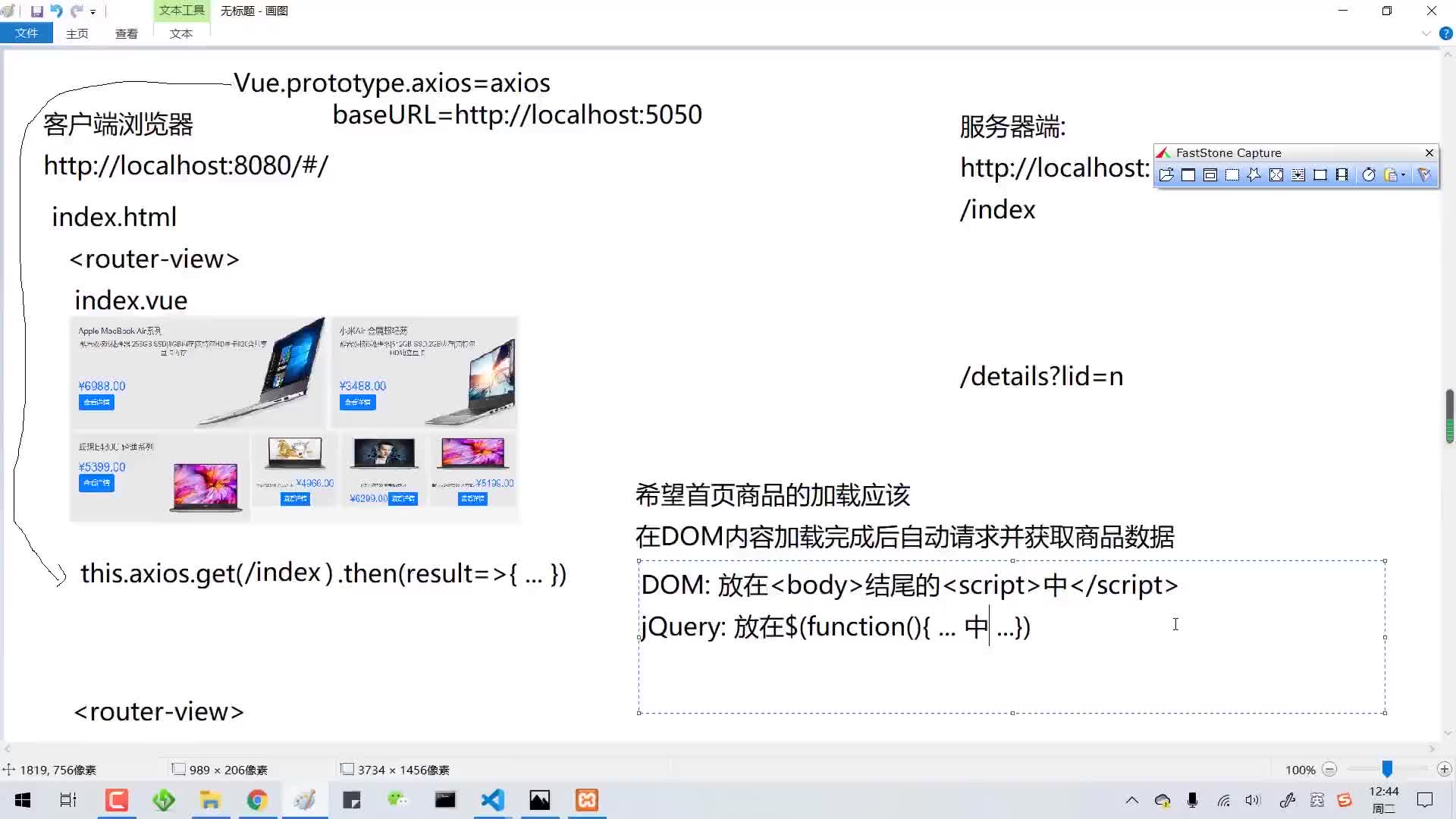The image size is (1456, 819).
Task: Open the volume control tray icon
Action: click(1253, 800)
